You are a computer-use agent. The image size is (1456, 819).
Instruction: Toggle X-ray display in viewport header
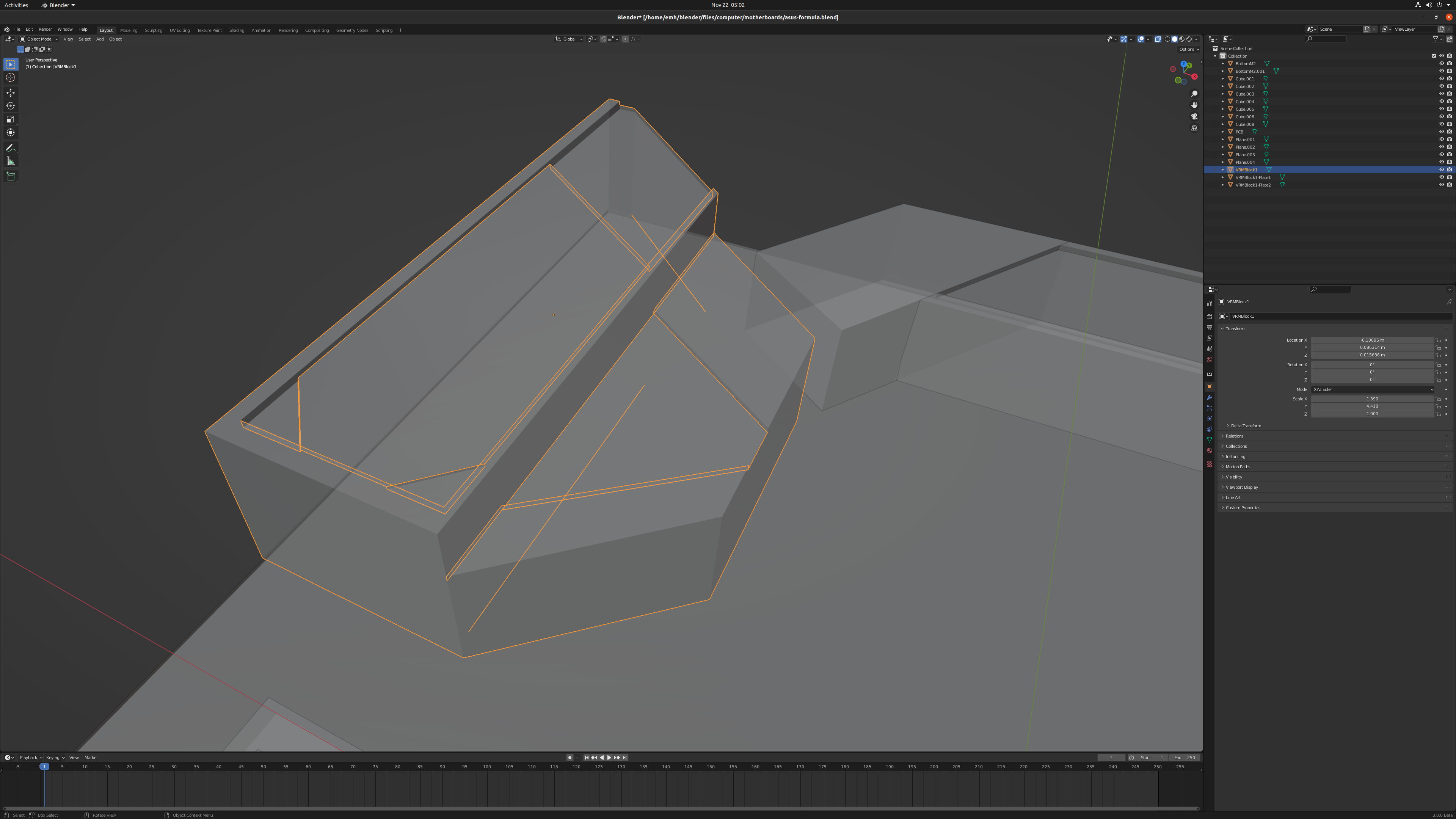[x=1158, y=39]
